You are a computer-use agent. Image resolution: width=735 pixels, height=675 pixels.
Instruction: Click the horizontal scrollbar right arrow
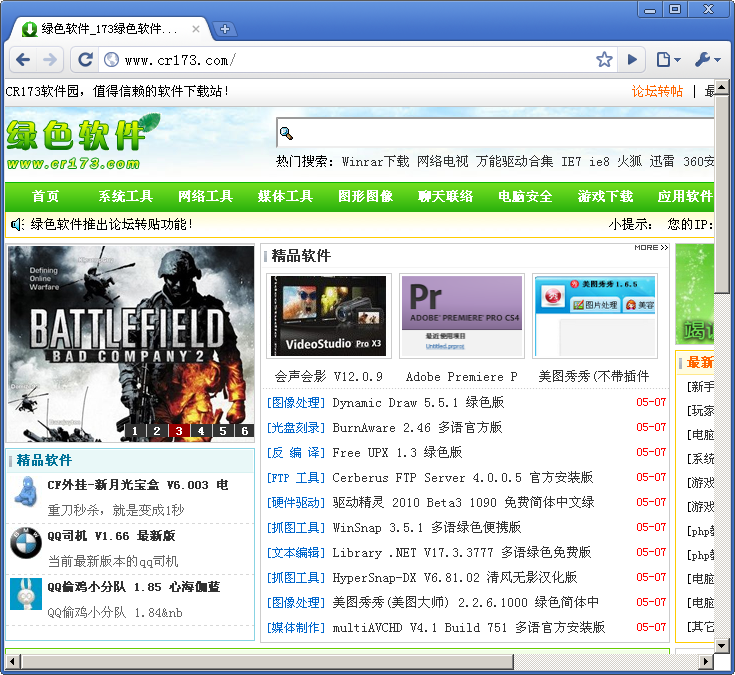click(x=706, y=661)
